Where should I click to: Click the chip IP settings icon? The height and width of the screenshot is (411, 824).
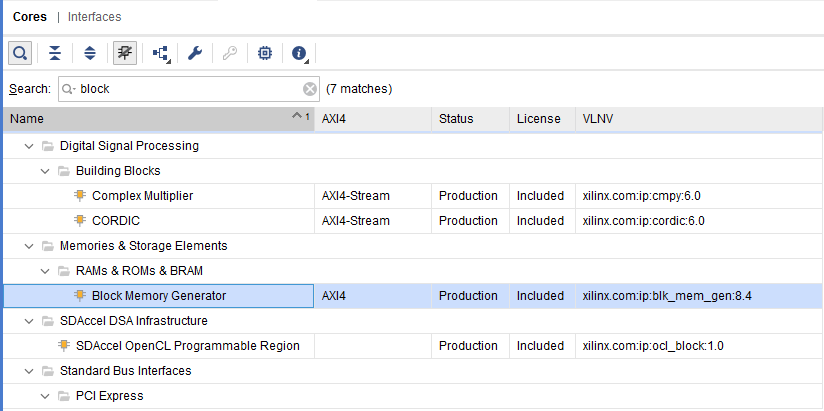264,52
